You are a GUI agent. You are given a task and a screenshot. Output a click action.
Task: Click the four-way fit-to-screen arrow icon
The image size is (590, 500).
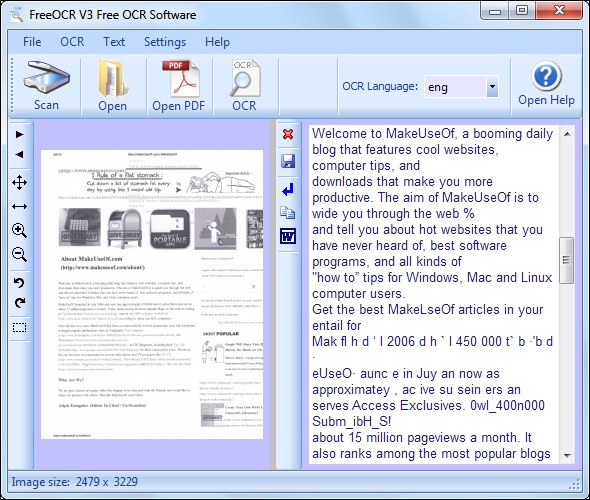pos(20,183)
